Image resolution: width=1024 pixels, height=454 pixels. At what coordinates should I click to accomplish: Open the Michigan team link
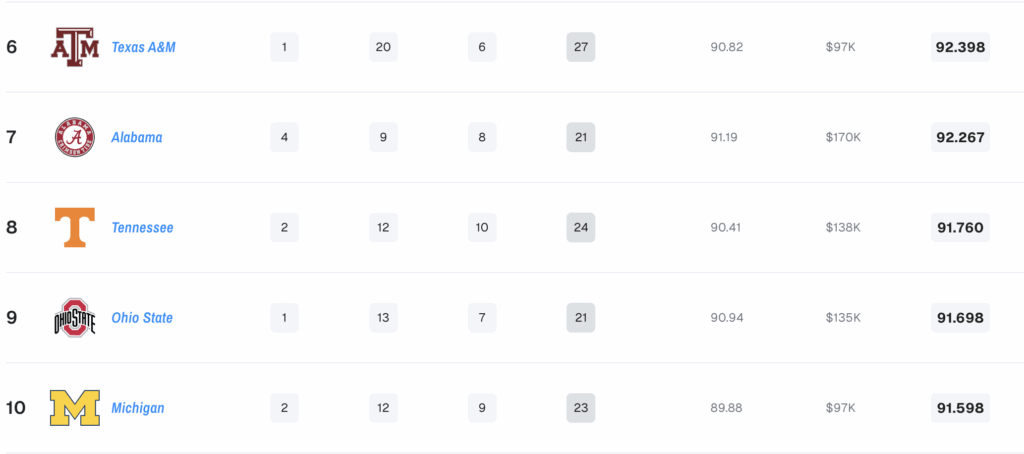pyautogui.click(x=138, y=408)
